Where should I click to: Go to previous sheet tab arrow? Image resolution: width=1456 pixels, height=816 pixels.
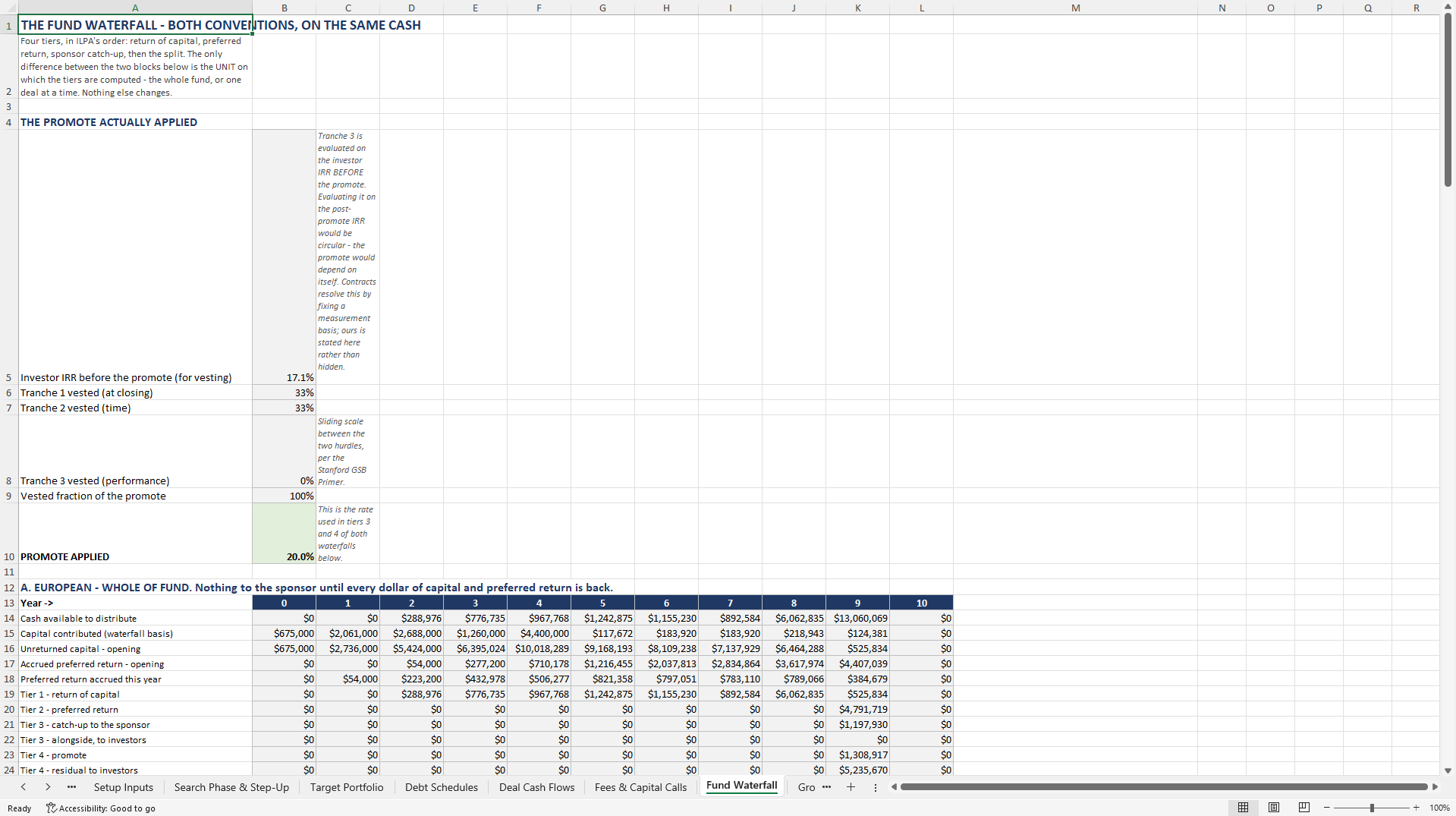(x=24, y=787)
